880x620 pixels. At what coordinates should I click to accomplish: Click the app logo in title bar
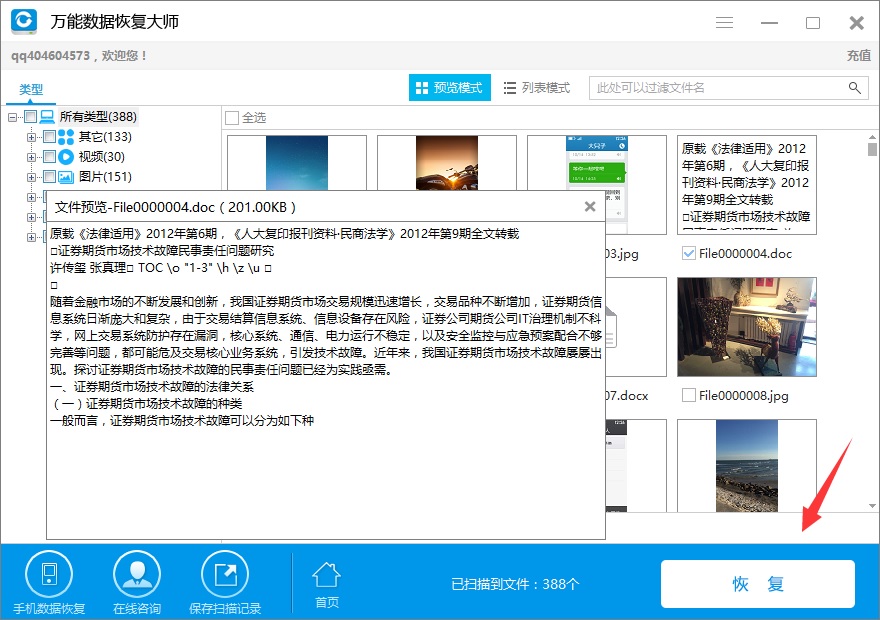click(24, 21)
